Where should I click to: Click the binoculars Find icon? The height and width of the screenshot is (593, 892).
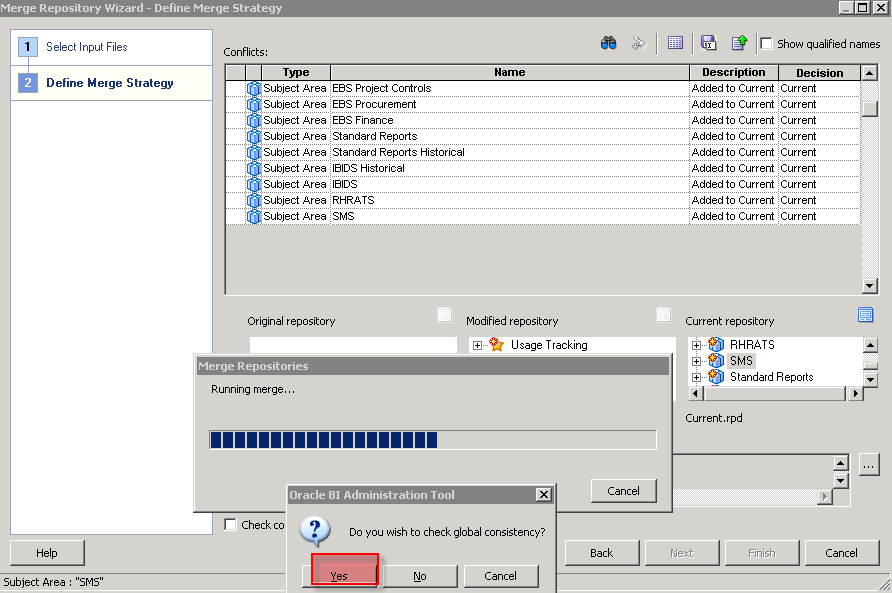[x=608, y=43]
